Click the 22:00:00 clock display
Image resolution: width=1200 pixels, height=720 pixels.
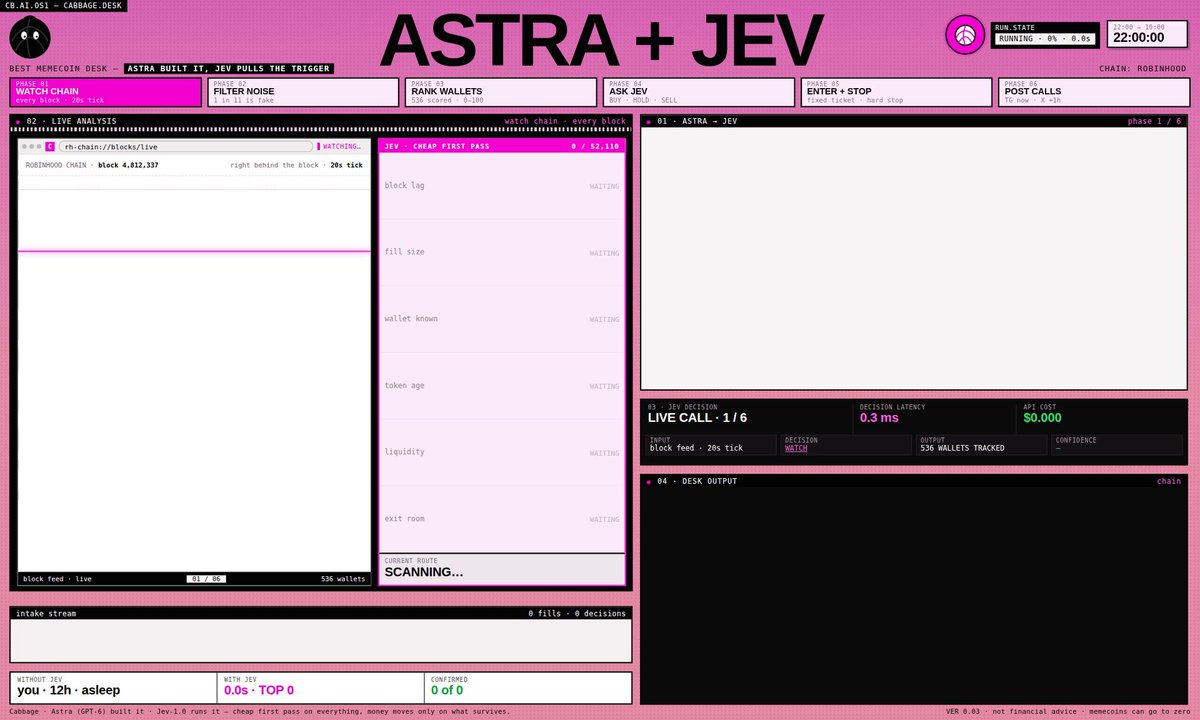pyautogui.click(x=1138, y=38)
